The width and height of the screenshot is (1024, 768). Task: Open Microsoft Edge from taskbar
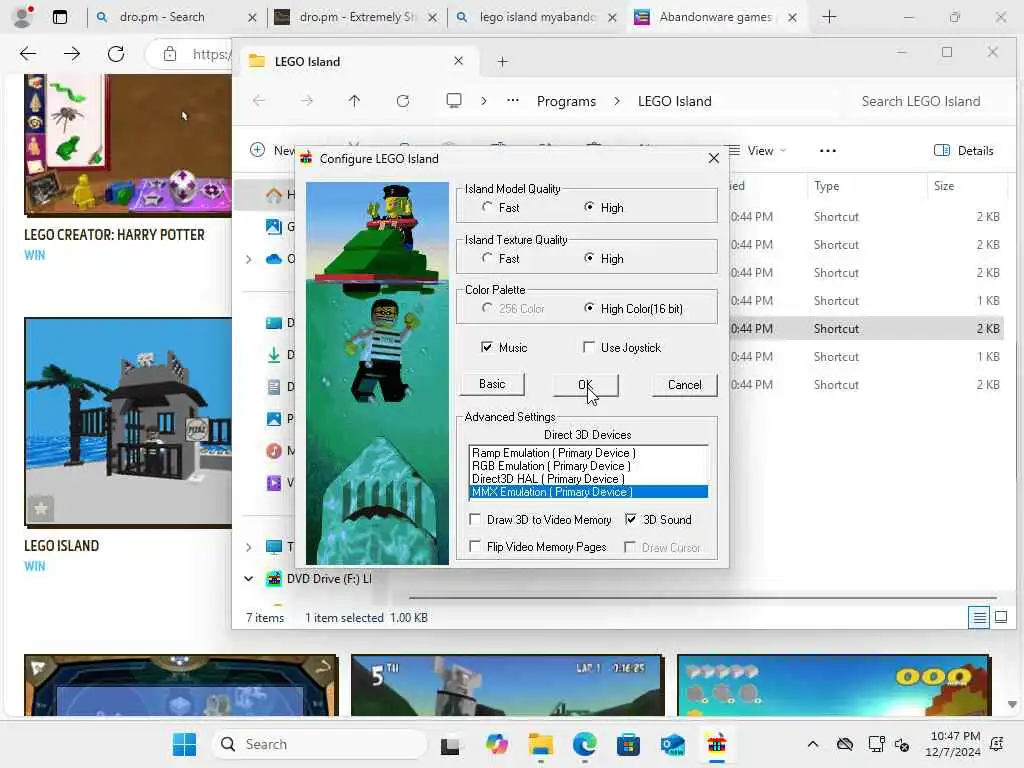pos(584,744)
